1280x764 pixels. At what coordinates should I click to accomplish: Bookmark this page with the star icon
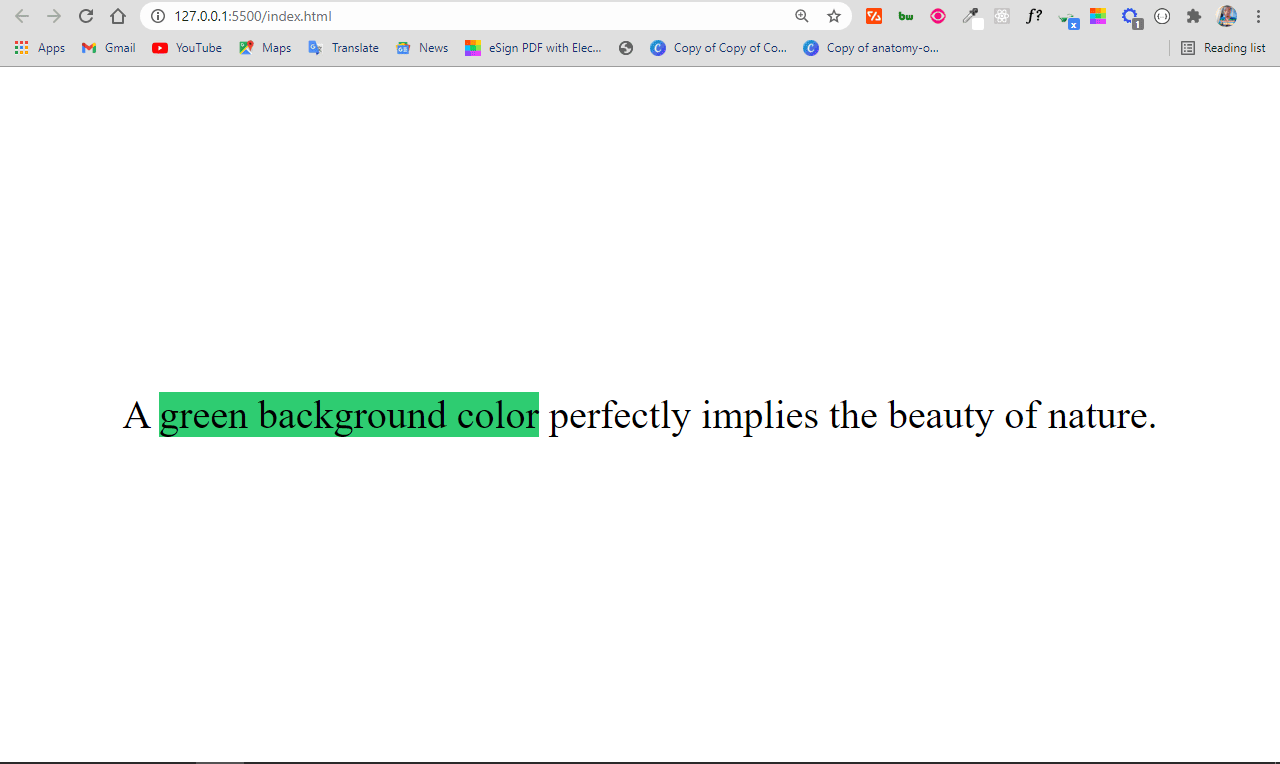click(834, 16)
